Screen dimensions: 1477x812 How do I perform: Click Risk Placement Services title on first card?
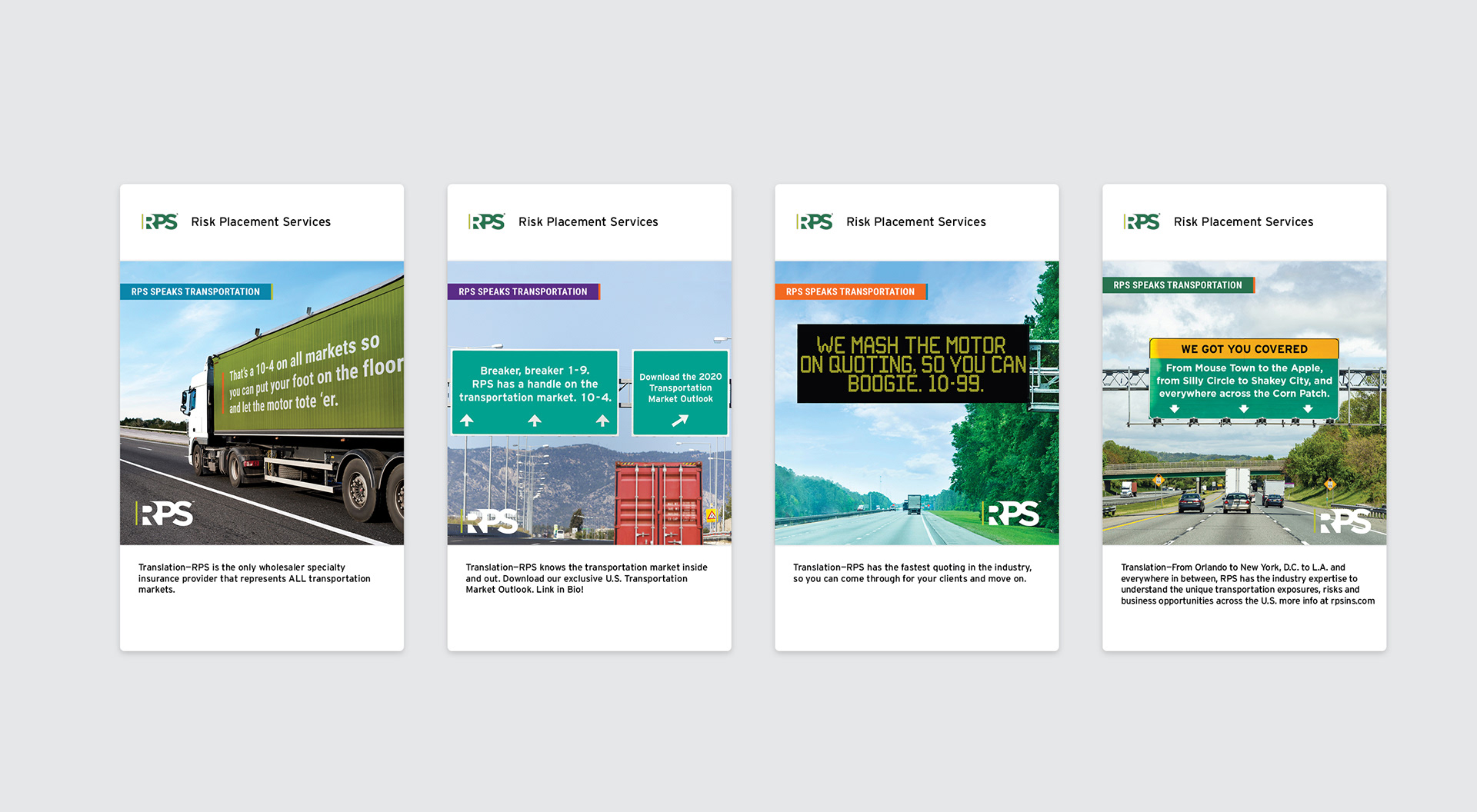(261, 221)
